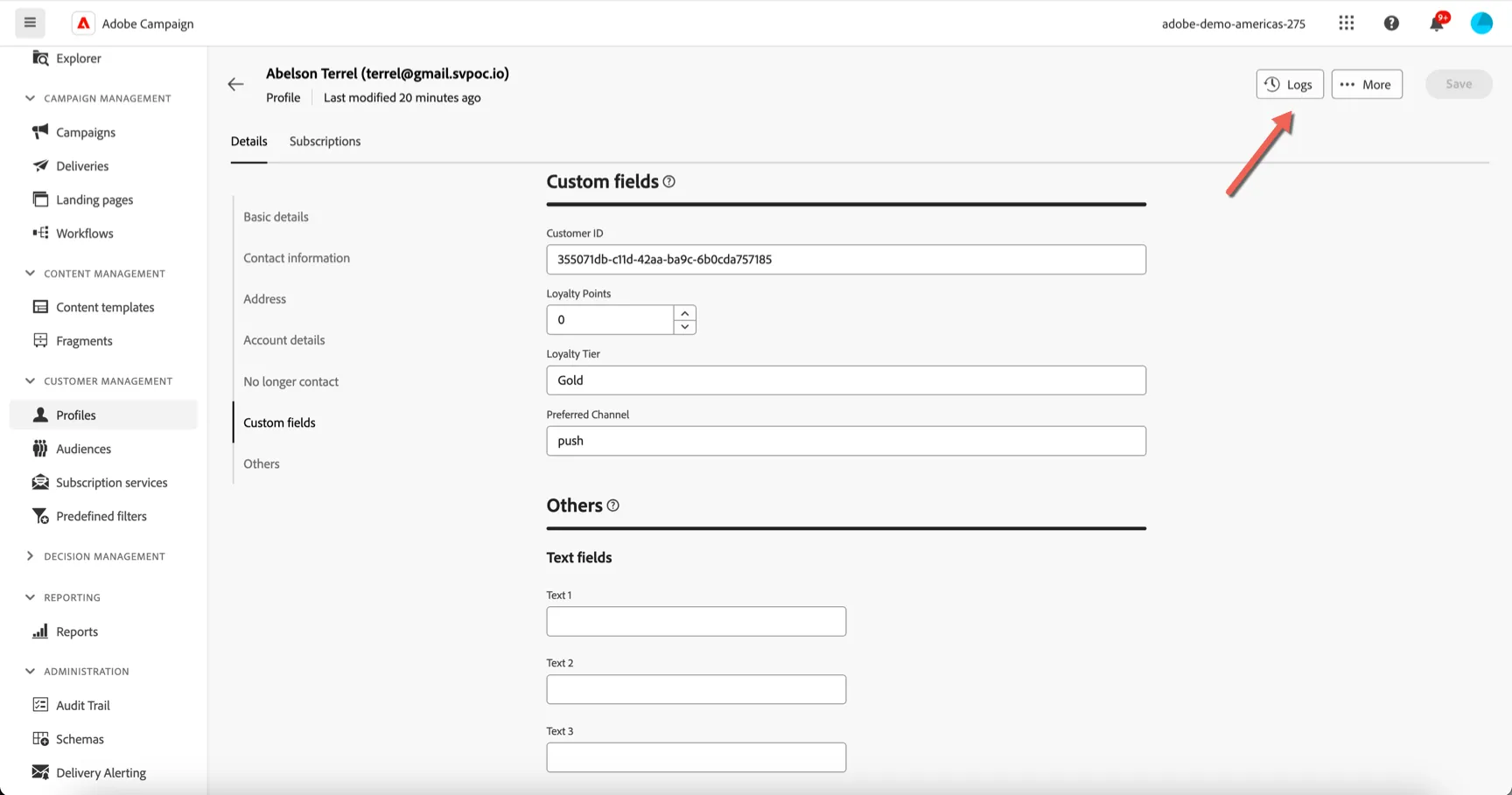Collapse the Reporting section

coord(30,597)
